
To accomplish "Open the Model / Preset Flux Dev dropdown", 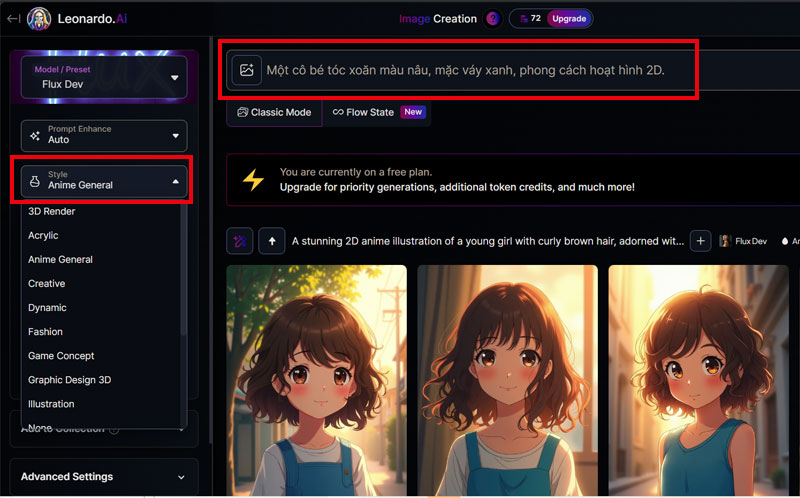I will (104, 77).
